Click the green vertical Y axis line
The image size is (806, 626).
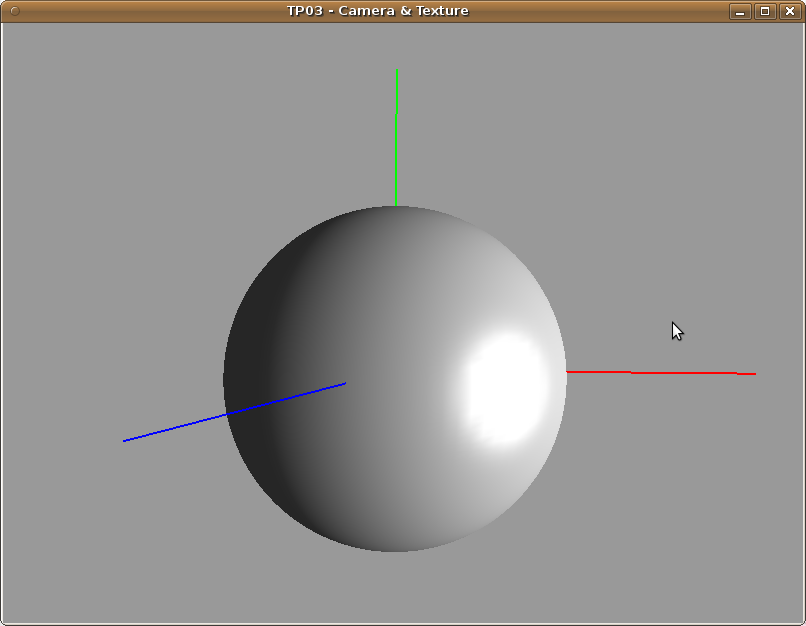(x=396, y=137)
